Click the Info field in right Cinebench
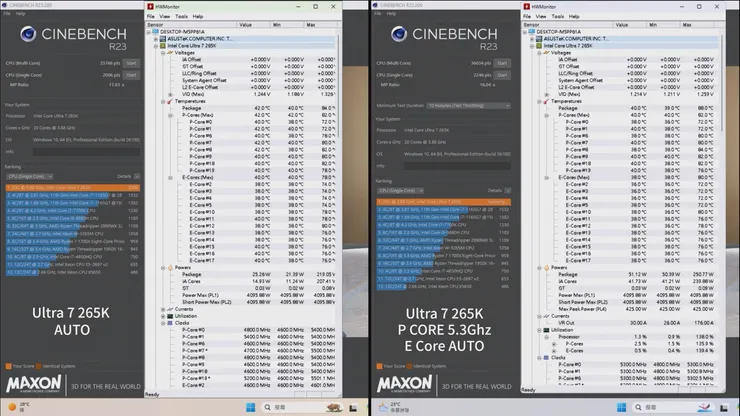The image size is (740, 416). pyautogui.click(x=457, y=166)
